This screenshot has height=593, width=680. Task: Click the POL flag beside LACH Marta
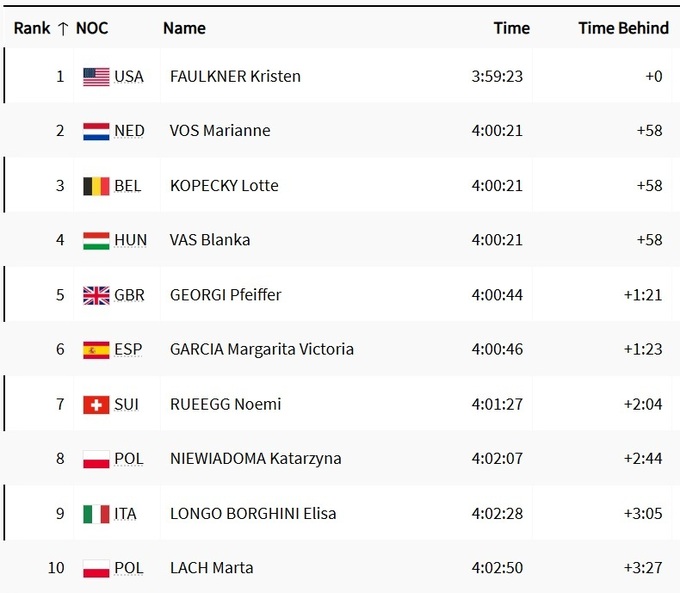[96, 569]
